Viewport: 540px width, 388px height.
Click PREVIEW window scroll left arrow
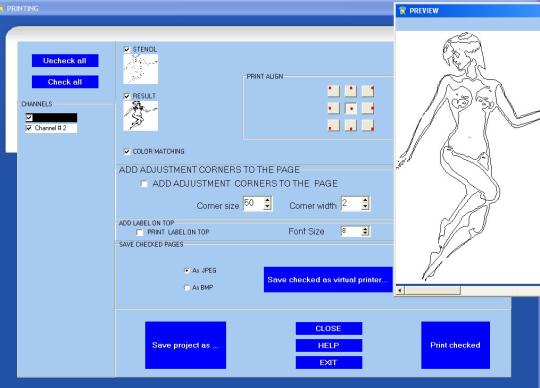(x=400, y=291)
